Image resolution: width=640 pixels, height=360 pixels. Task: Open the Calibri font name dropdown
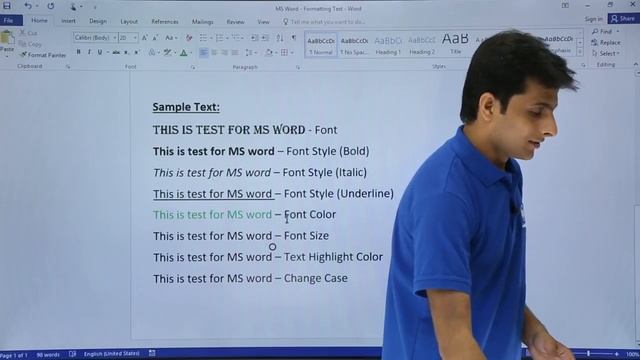coord(115,38)
